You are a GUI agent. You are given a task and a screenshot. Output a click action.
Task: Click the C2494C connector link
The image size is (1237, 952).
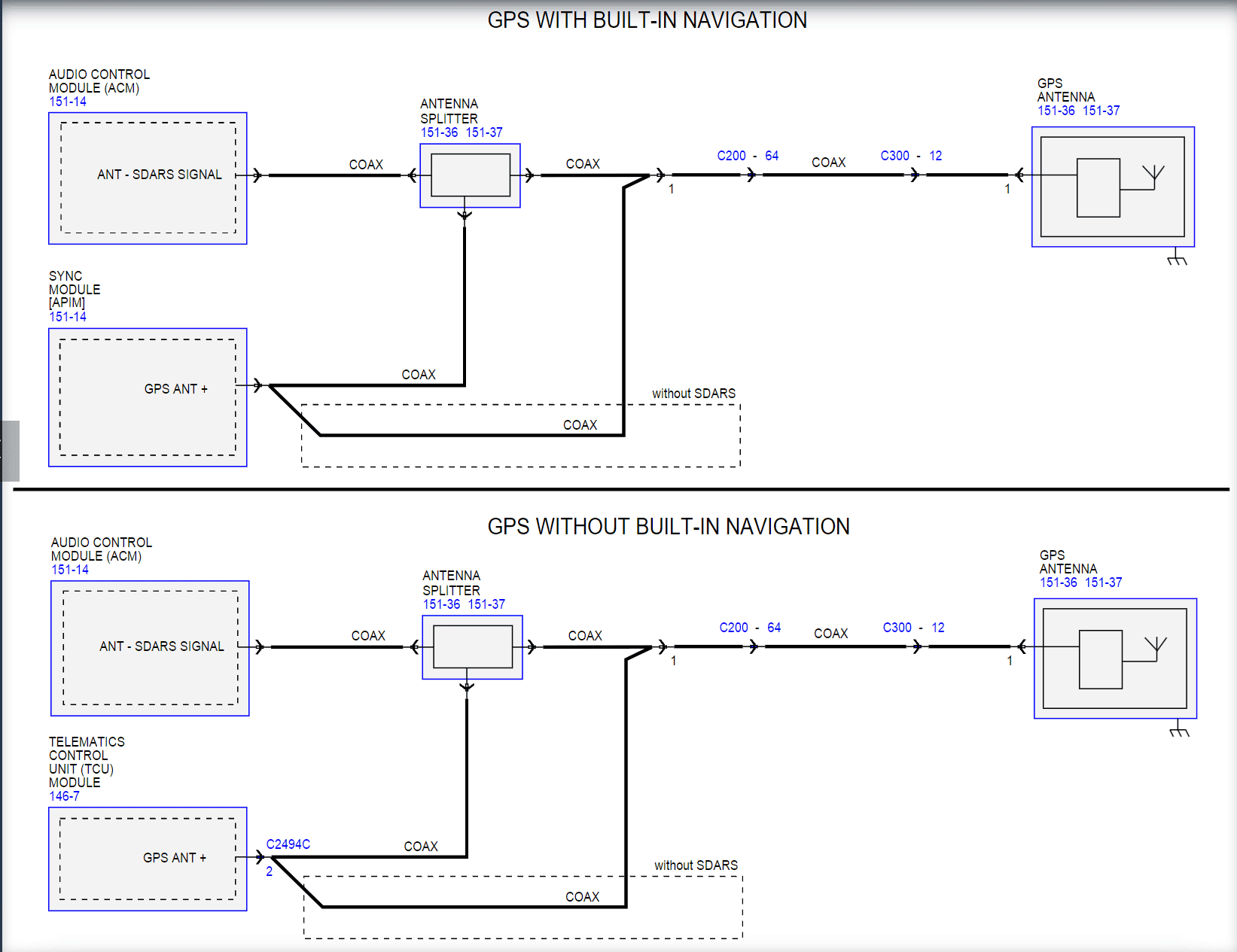point(288,844)
